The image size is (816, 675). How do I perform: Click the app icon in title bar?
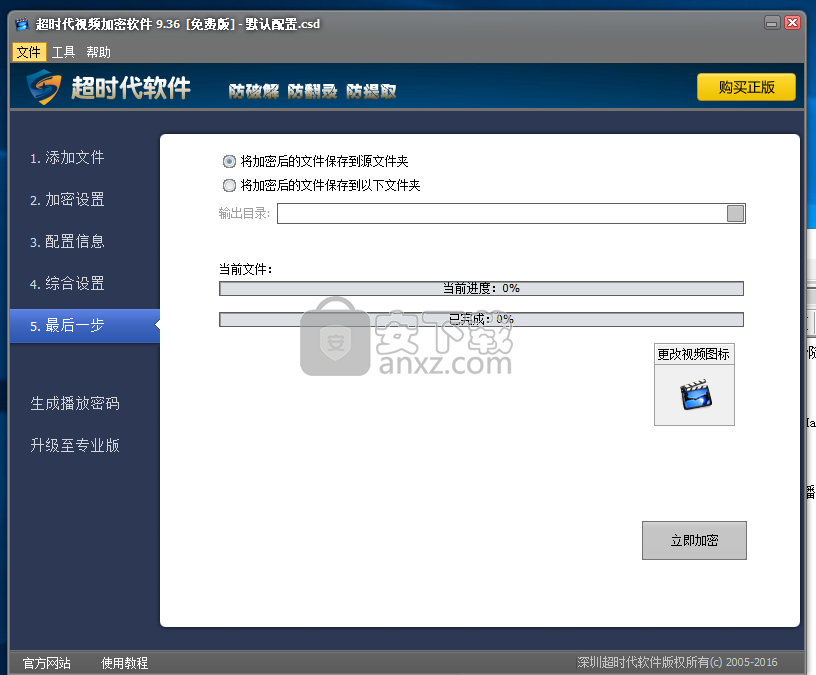tap(21, 24)
